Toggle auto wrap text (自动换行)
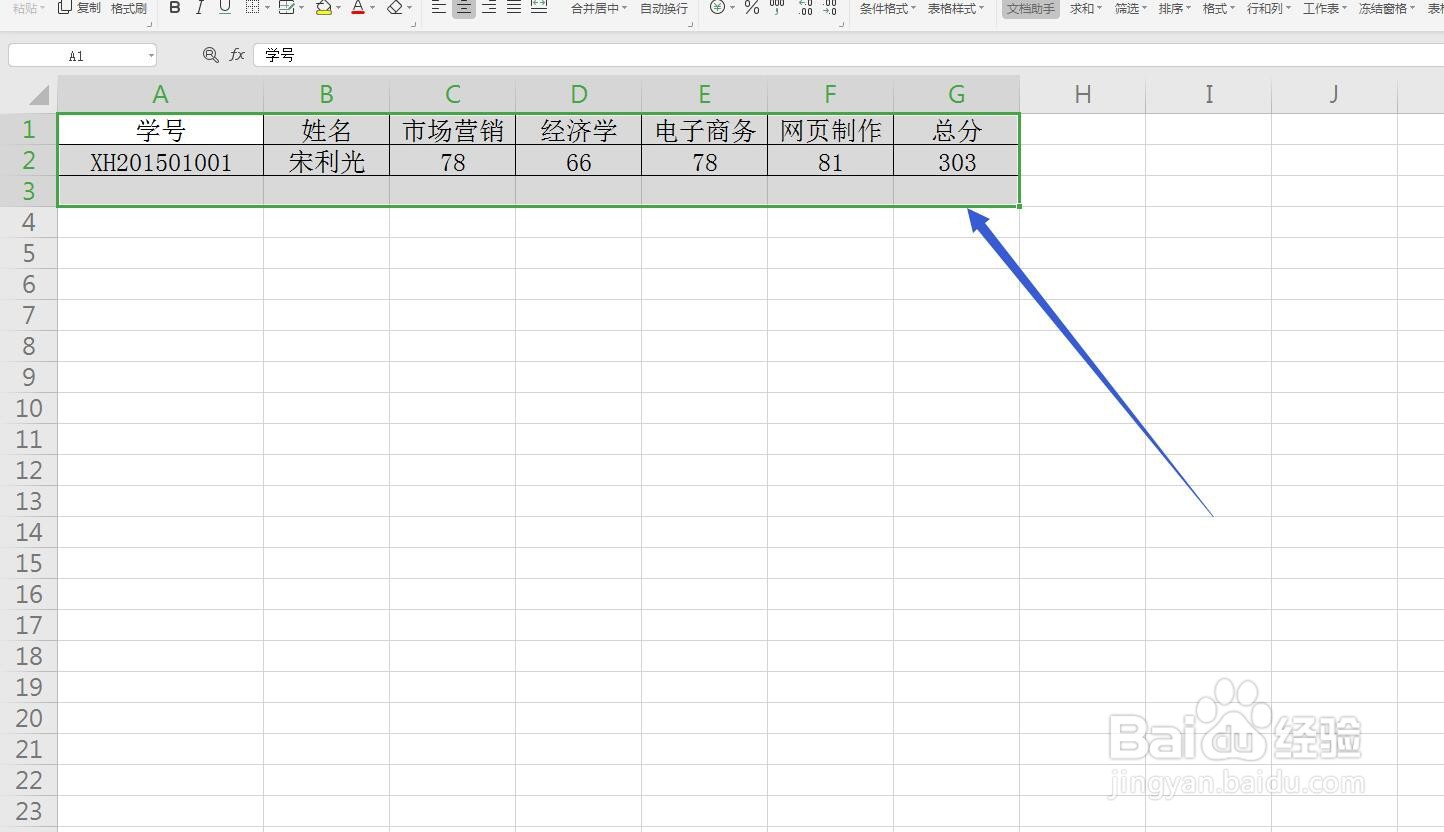 click(x=664, y=8)
